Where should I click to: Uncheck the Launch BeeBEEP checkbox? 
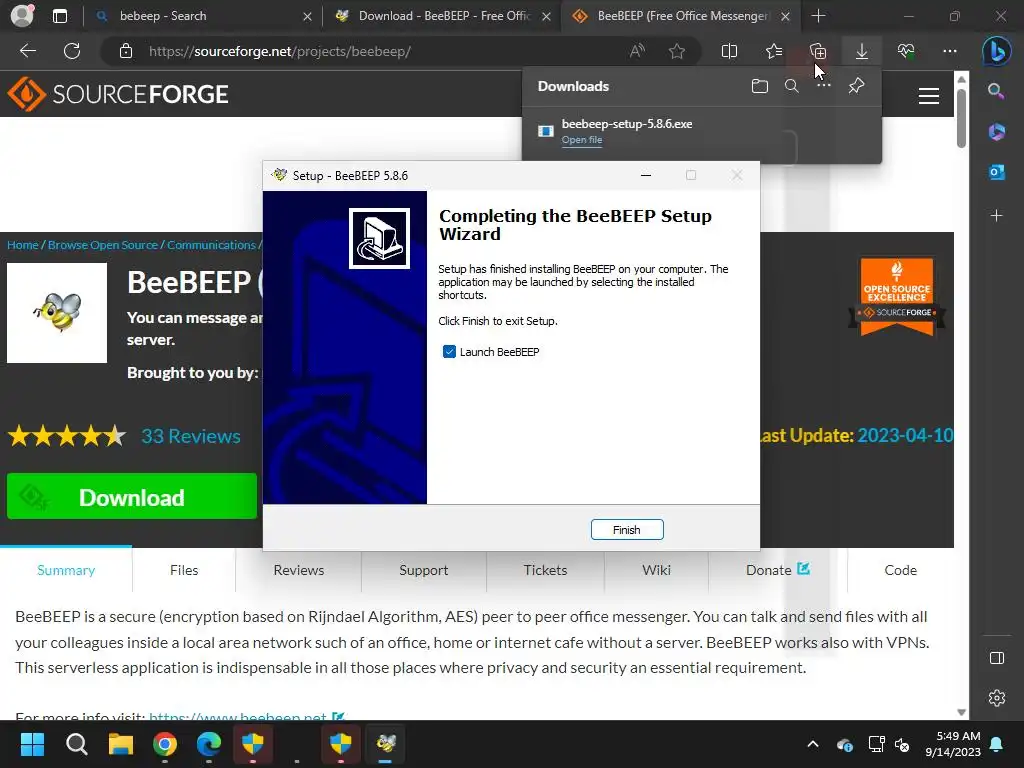click(x=449, y=352)
